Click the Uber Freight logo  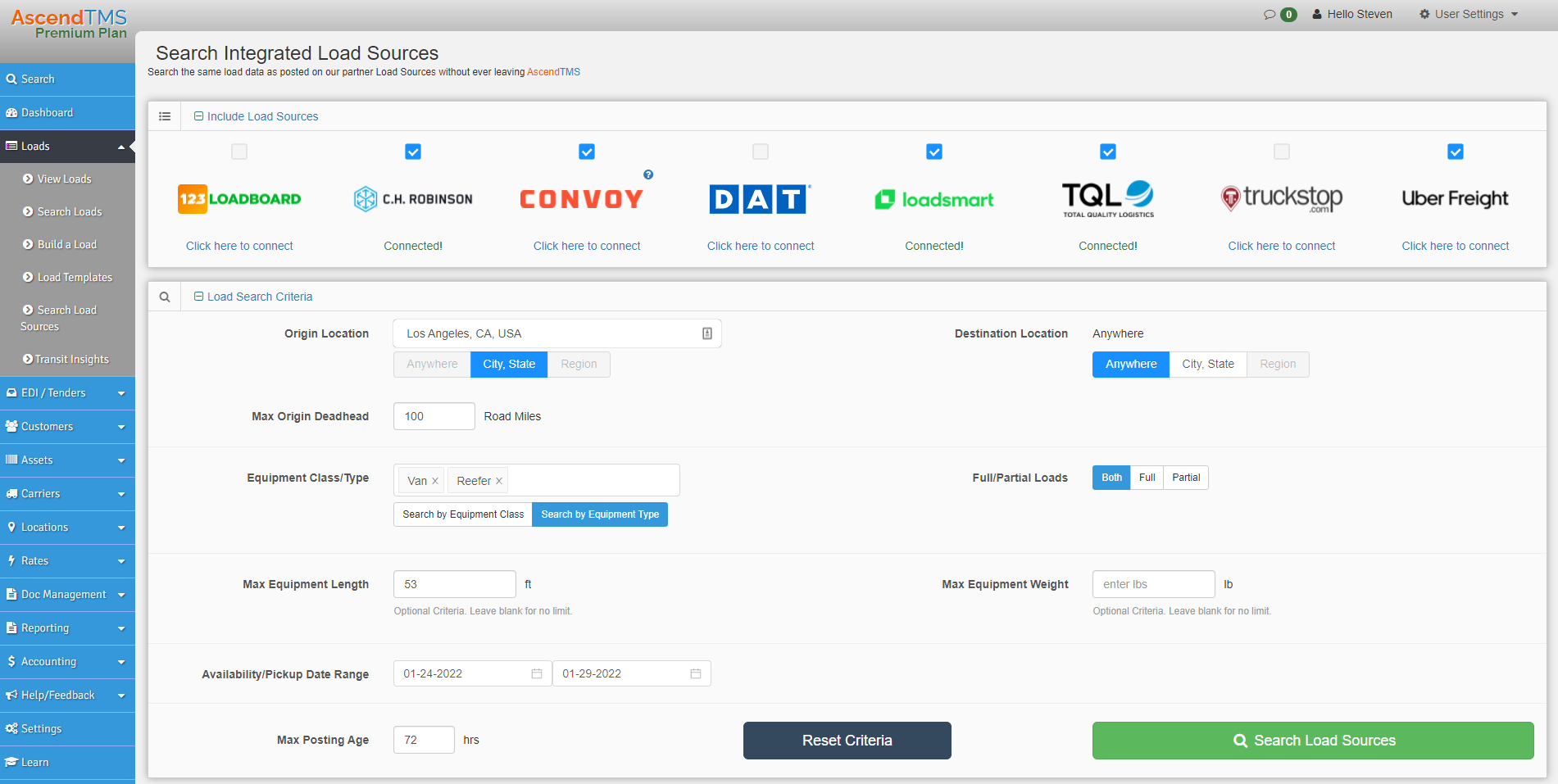tap(1456, 199)
